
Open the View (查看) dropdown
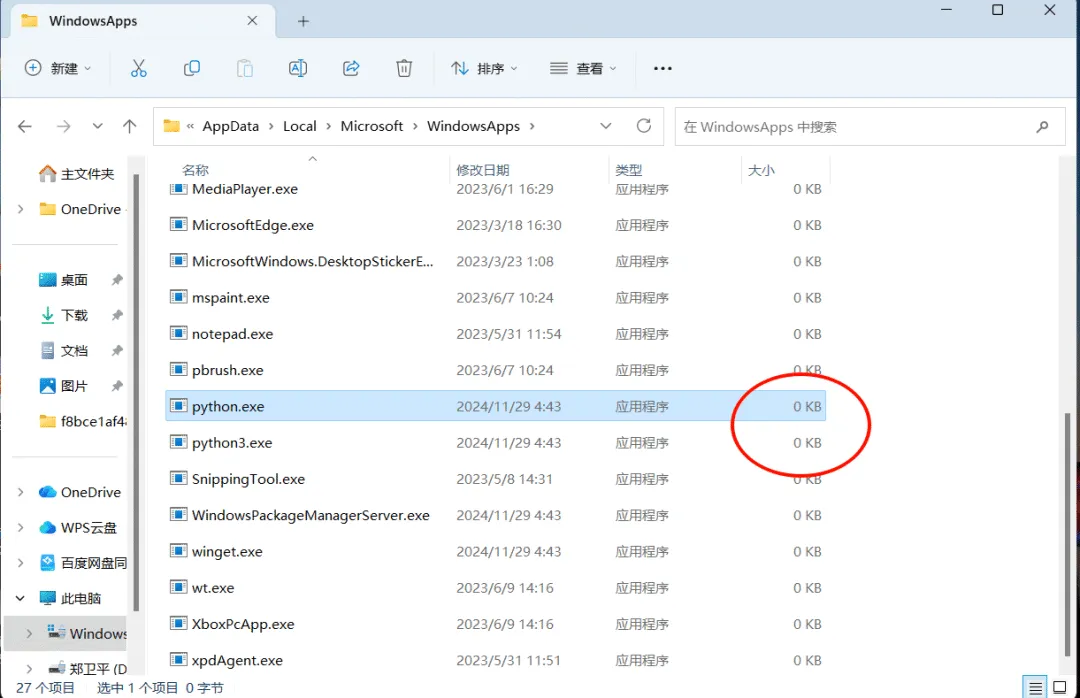[583, 68]
